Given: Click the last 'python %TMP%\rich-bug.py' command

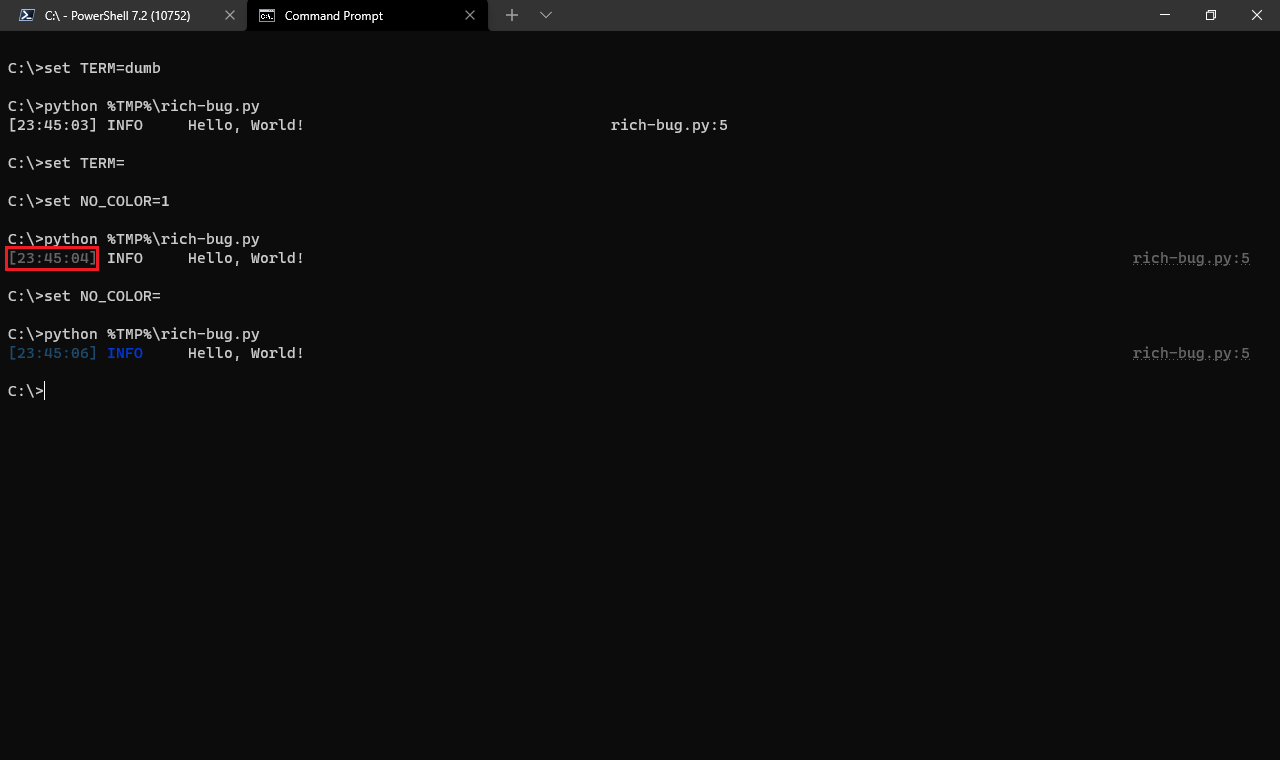Looking at the screenshot, I should [x=152, y=334].
